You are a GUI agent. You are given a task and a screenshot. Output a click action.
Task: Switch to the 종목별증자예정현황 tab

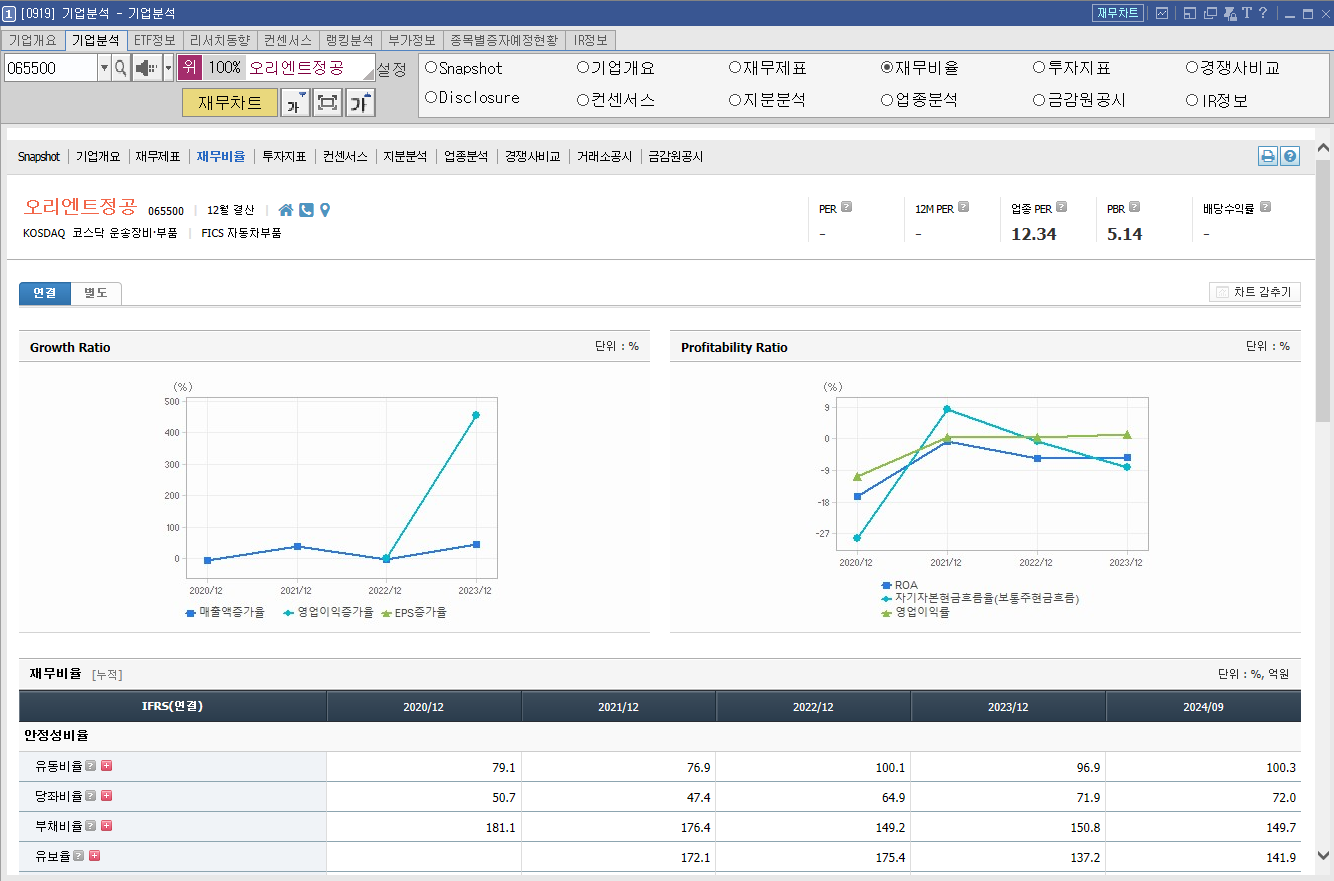click(x=504, y=40)
